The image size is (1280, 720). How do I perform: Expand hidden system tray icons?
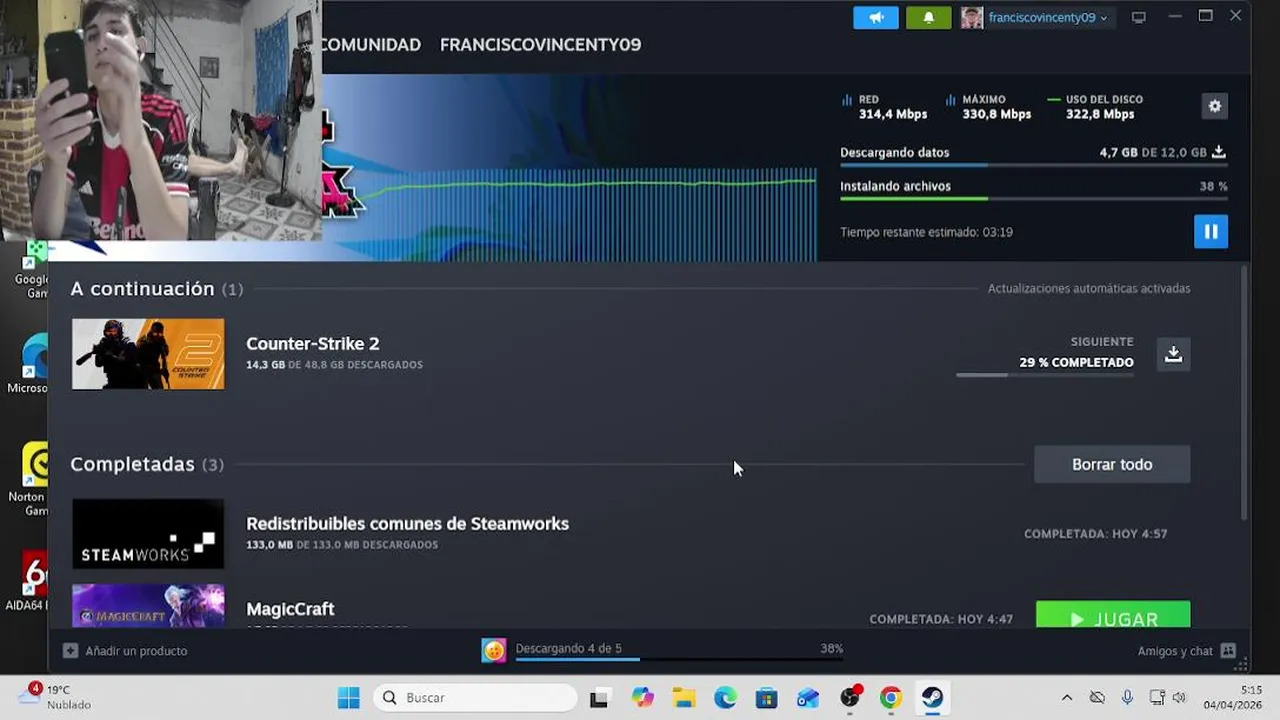pos(1067,698)
